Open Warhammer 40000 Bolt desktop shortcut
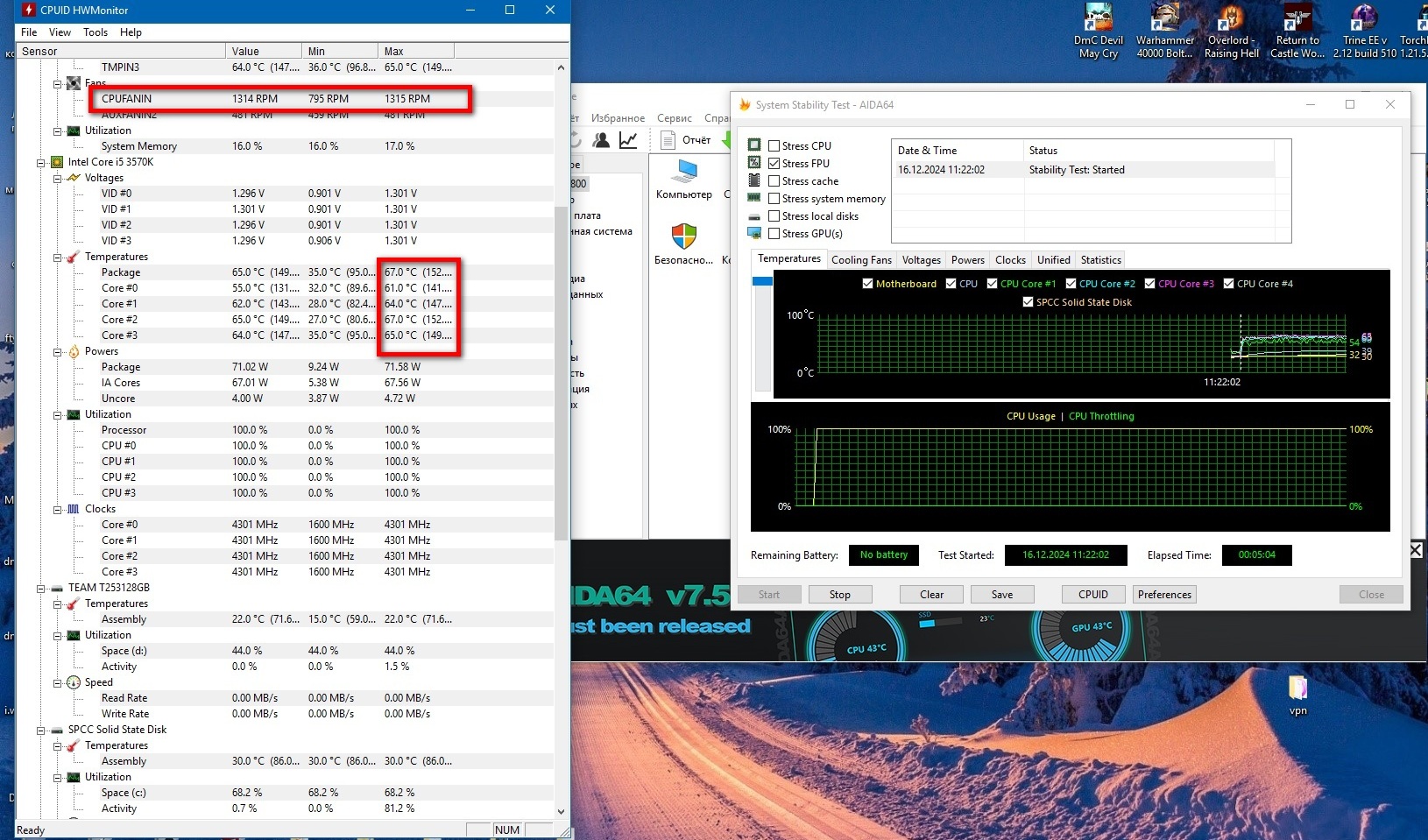 pos(1165,31)
